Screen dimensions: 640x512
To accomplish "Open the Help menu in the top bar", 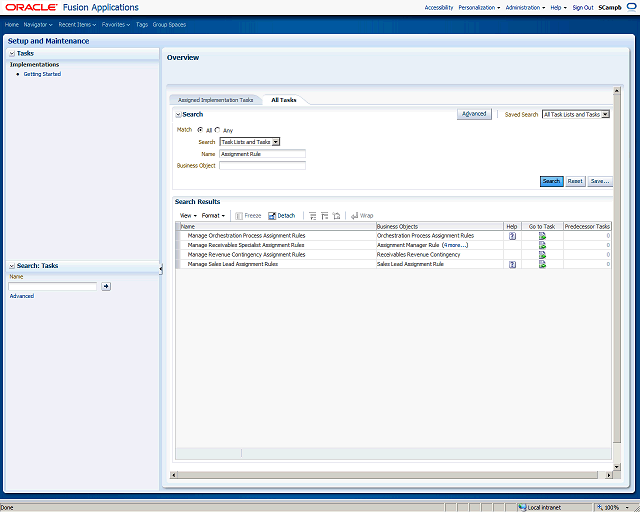I will coord(558,7).
